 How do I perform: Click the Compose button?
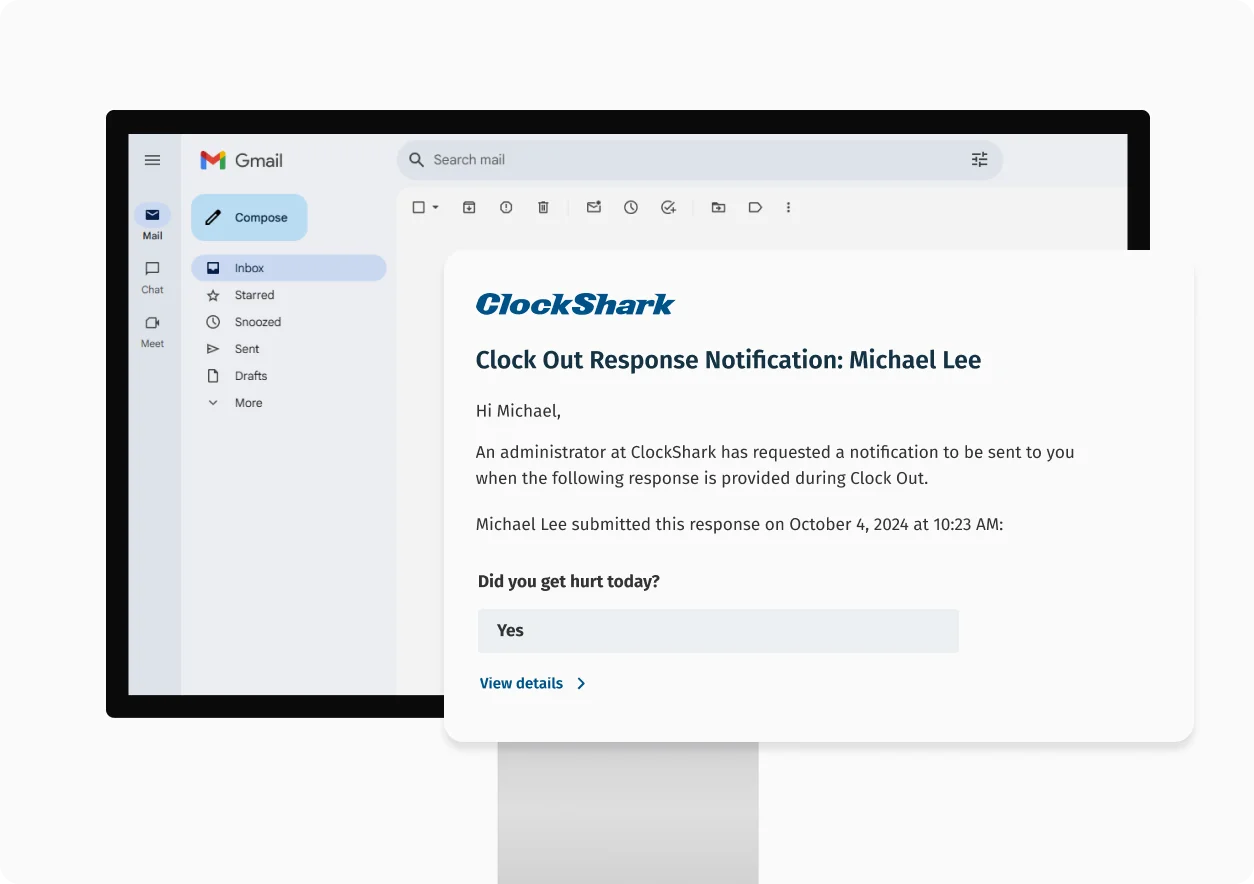coord(249,217)
